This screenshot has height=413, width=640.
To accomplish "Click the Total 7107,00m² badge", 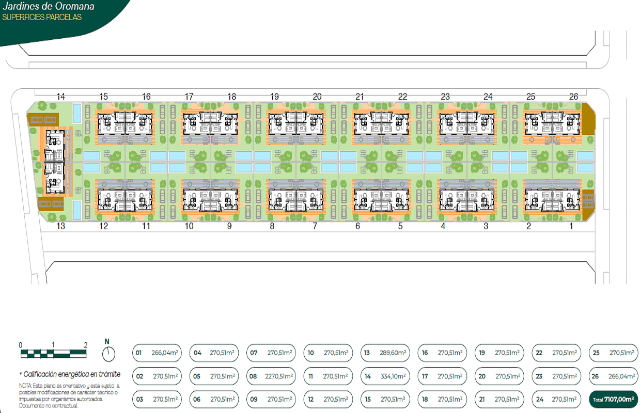I will click(x=611, y=400).
